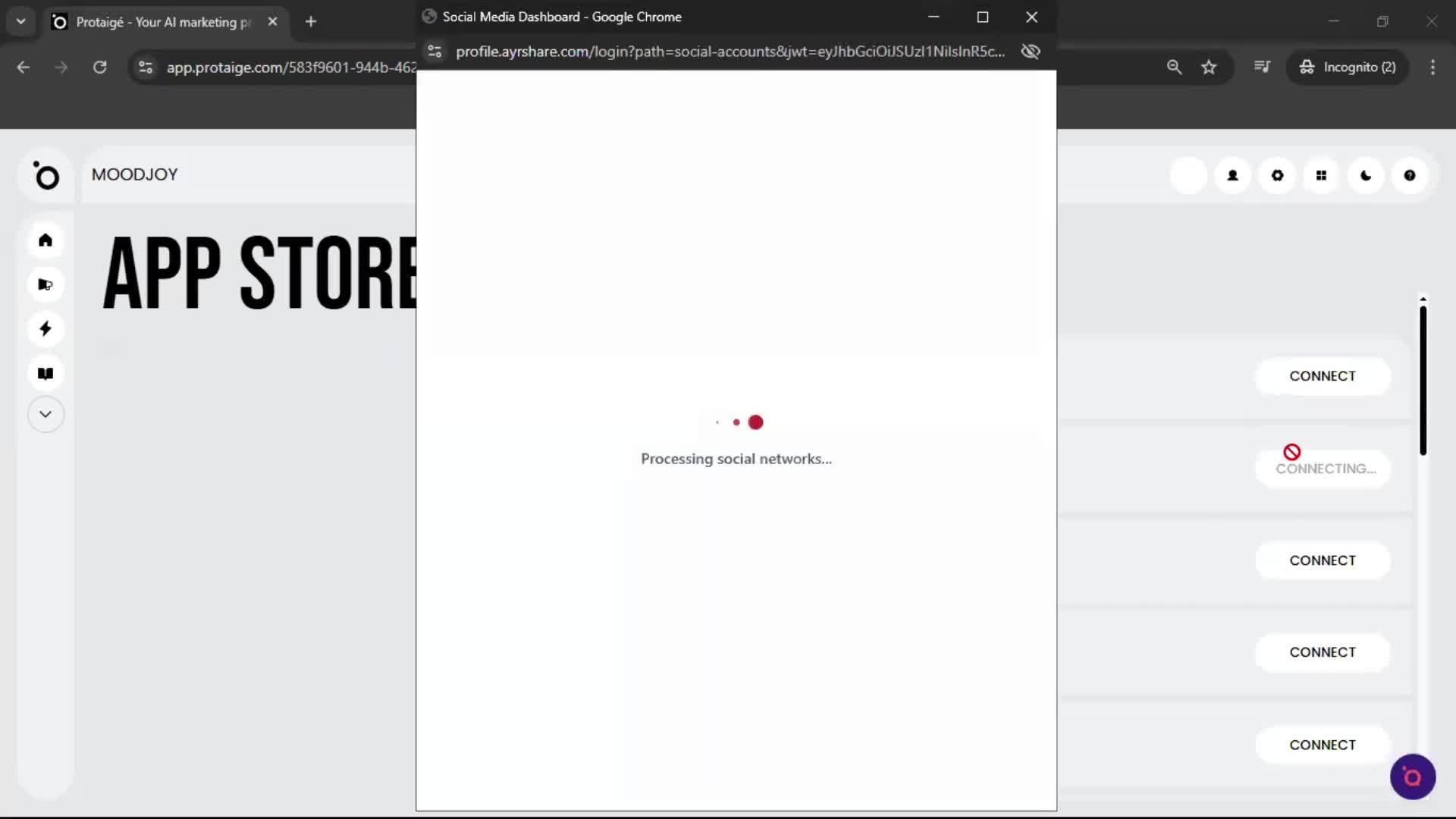
Task: Open the settings gear icon
Action: (x=1277, y=175)
